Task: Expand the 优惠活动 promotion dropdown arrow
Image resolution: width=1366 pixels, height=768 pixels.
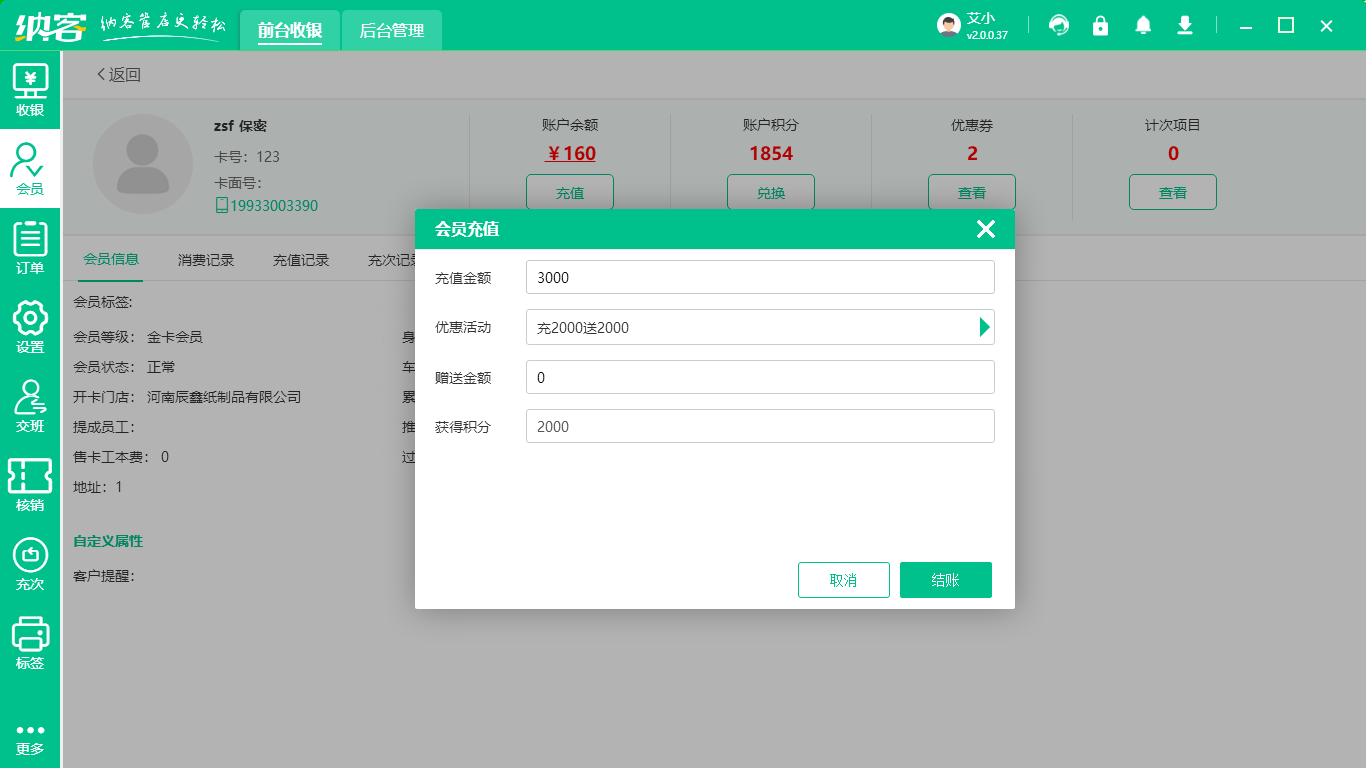Action: pyautogui.click(x=984, y=327)
